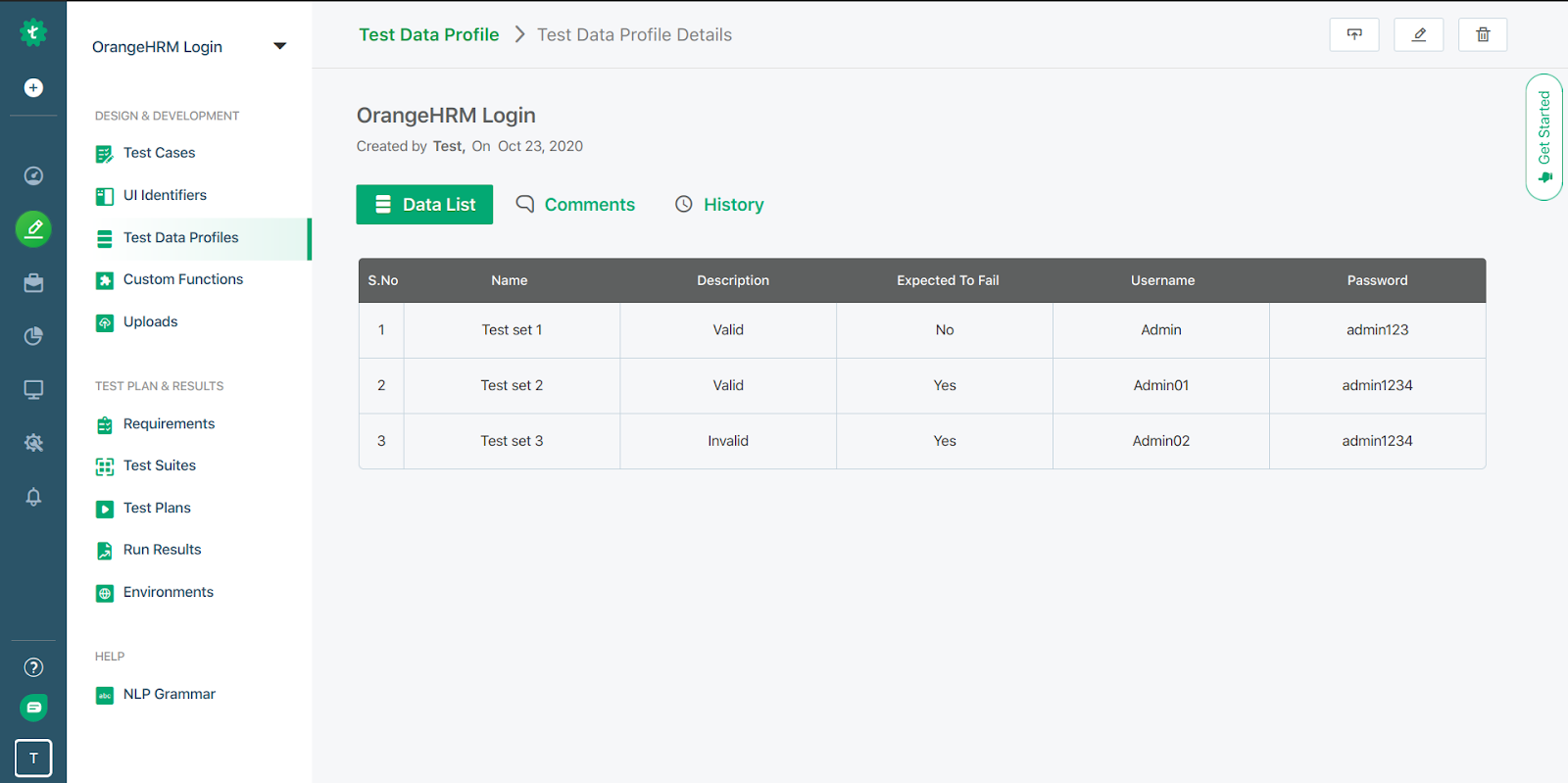Open the Get Started side tab
The width and height of the screenshot is (1568, 783).
[x=1544, y=137]
